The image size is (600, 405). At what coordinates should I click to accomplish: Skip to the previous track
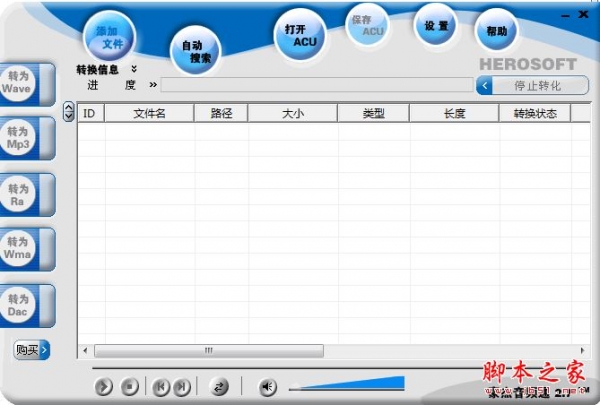(x=161, y=387)
